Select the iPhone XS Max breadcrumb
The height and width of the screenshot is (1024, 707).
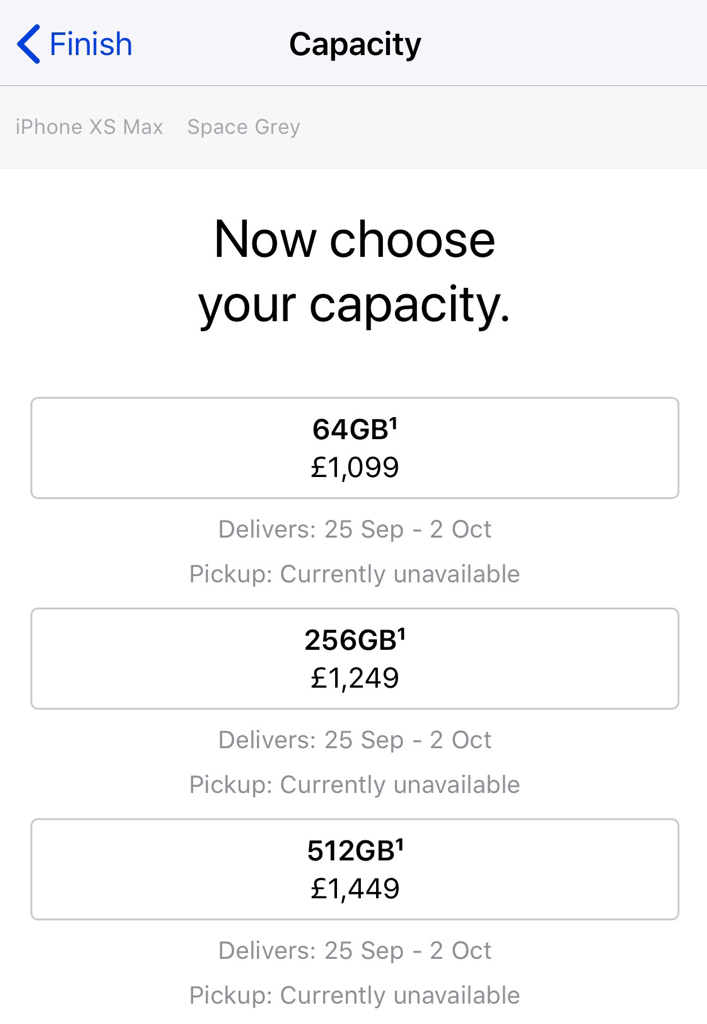89,127
